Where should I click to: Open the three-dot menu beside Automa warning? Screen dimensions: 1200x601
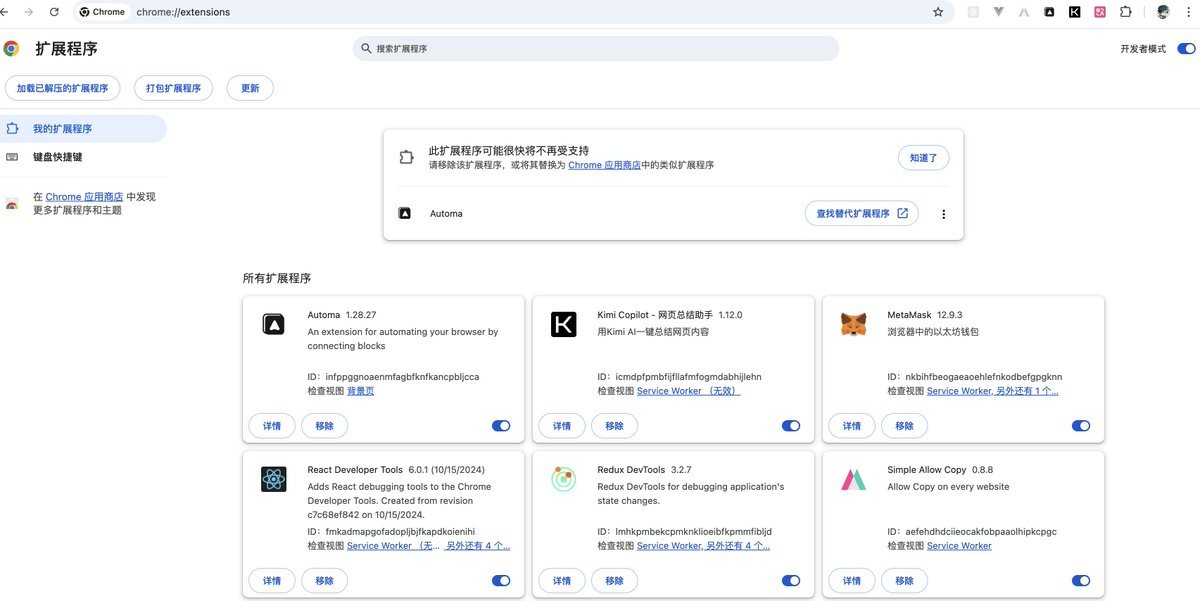[x=943, y=214]
